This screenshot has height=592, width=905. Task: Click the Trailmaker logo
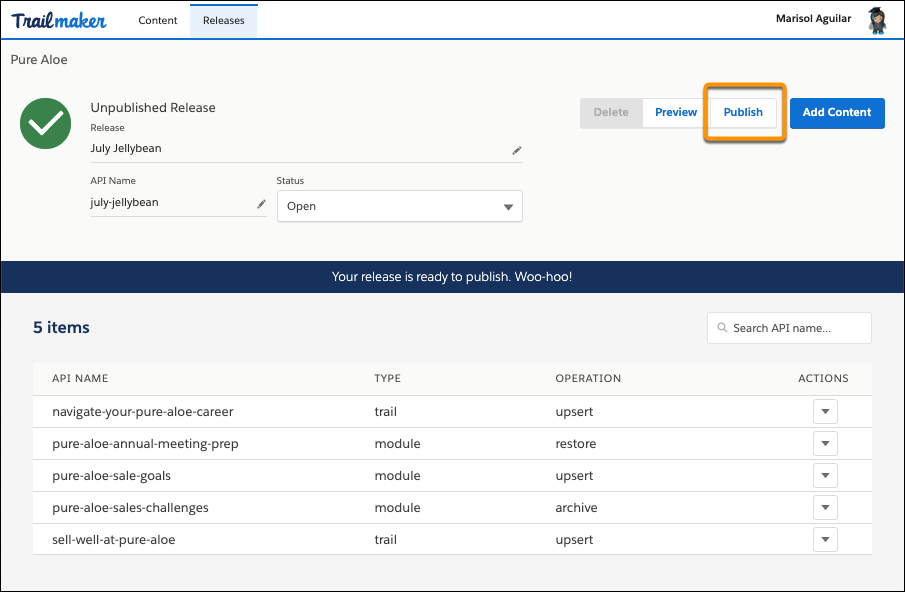coord(59,20)
